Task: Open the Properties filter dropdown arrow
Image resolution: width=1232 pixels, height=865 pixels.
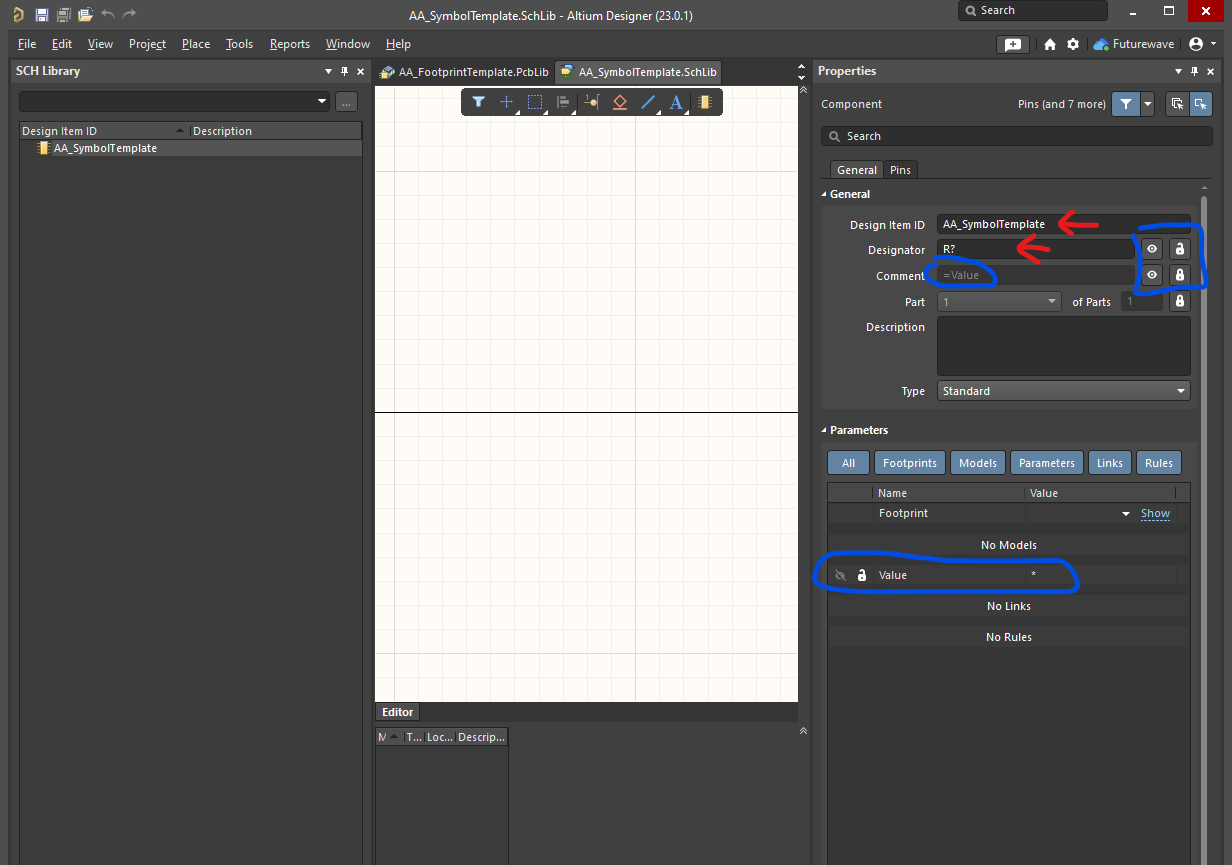Action: [1147, 104]
